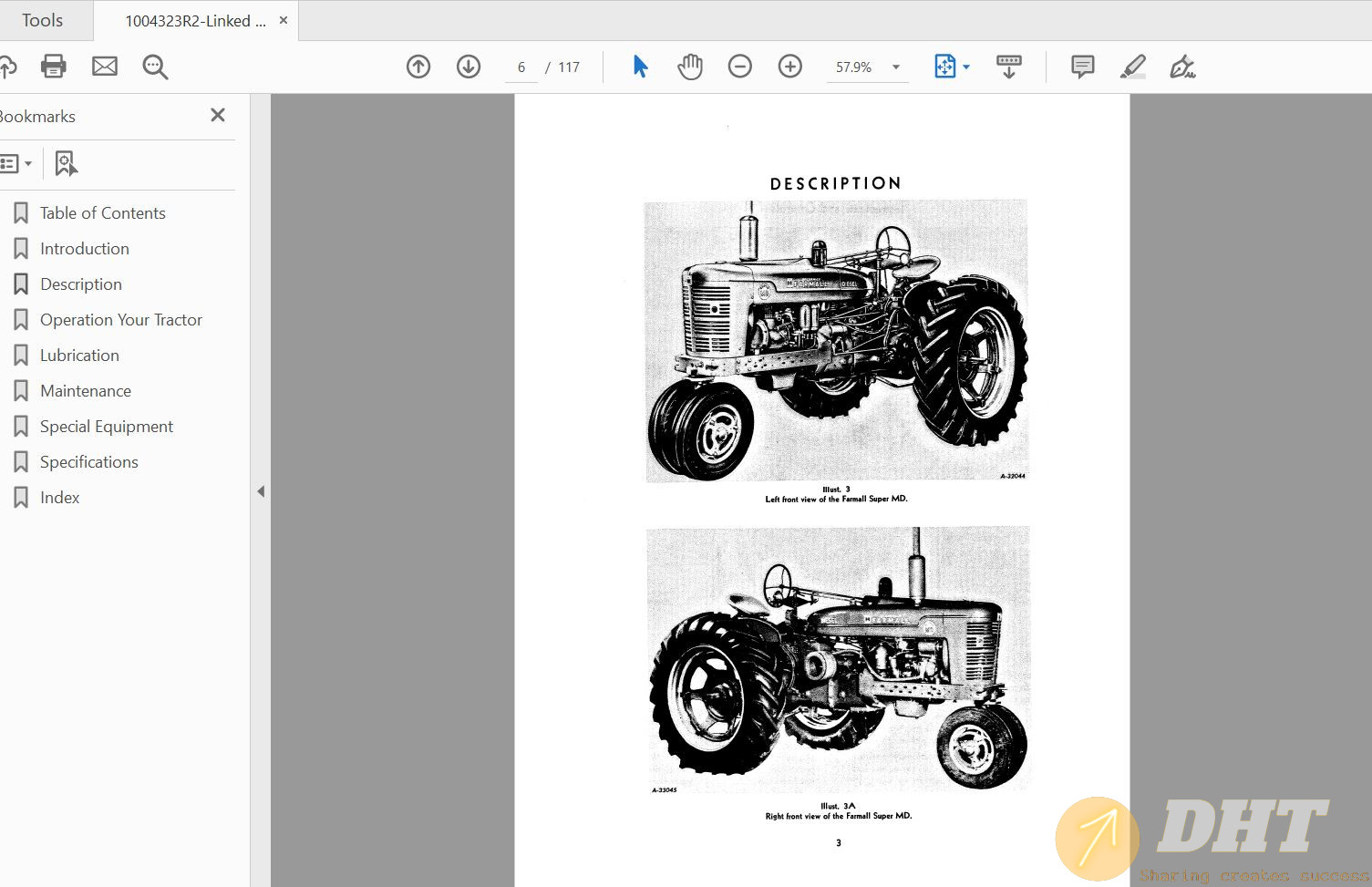Click the scrolling mode keyboard-arrow icon
Screen dimensions: 1372x887
1009,67
